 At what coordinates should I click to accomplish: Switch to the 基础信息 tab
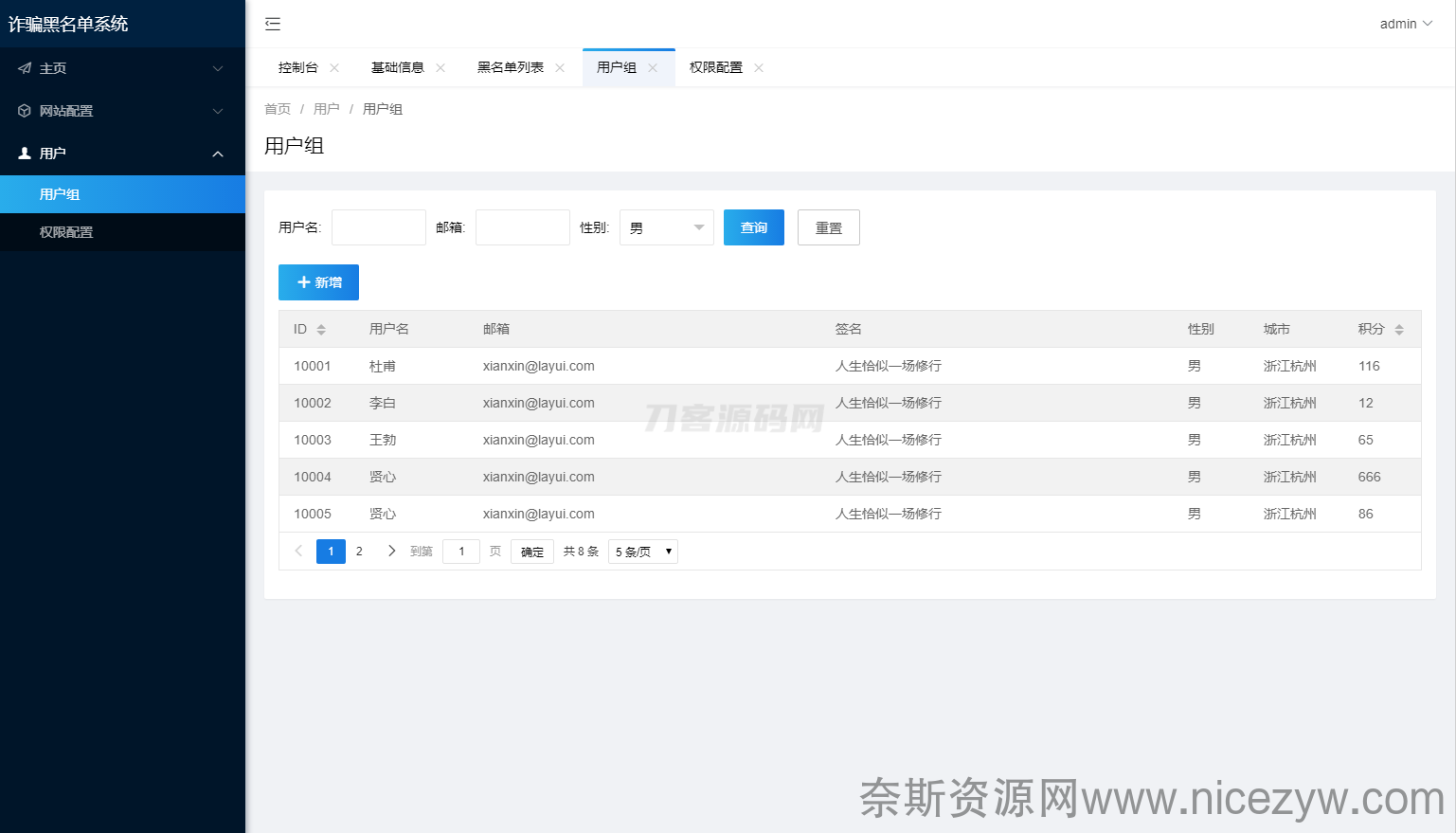tap(398, 67)
